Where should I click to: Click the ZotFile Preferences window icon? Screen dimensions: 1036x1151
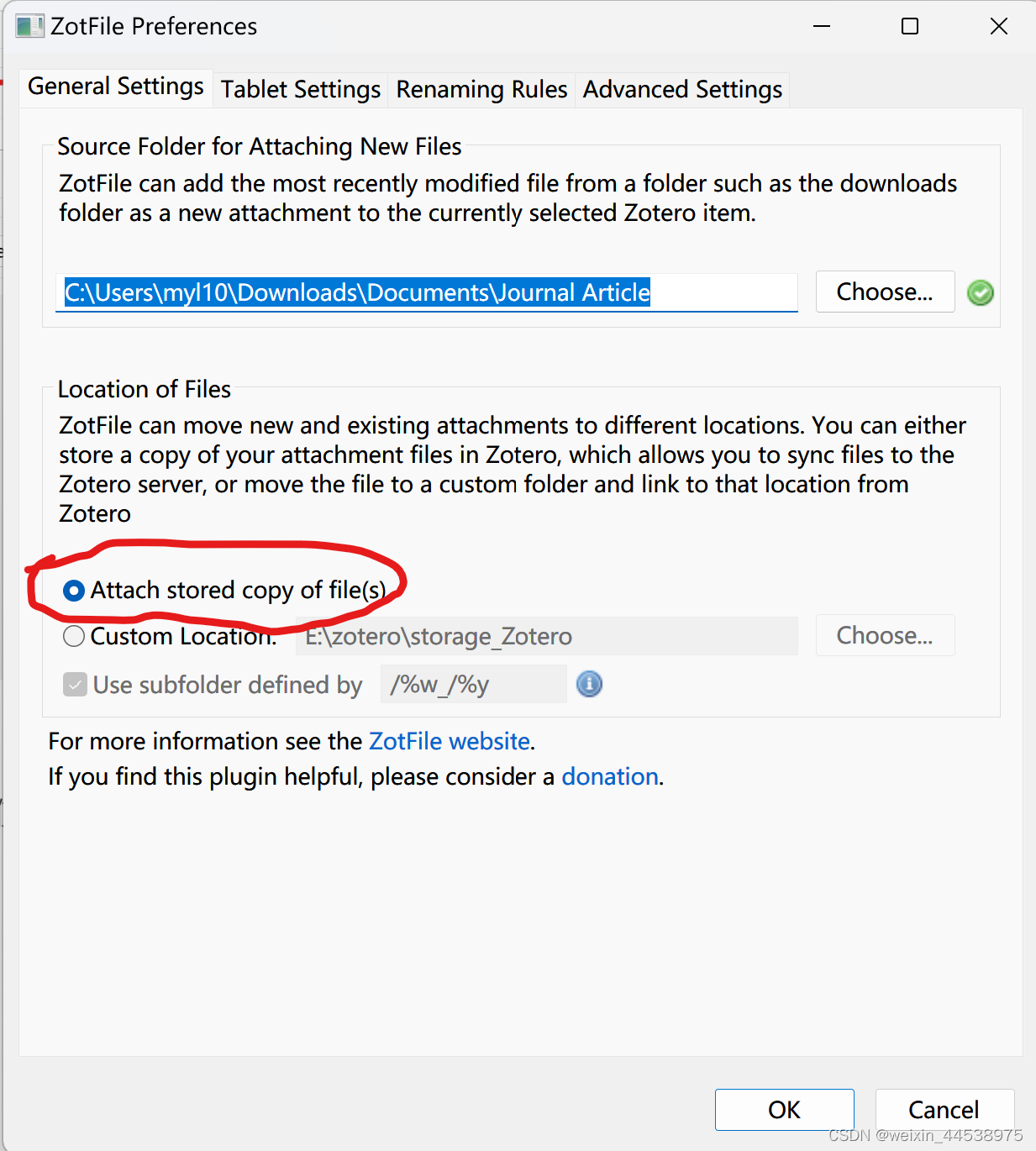pos(29,26)
